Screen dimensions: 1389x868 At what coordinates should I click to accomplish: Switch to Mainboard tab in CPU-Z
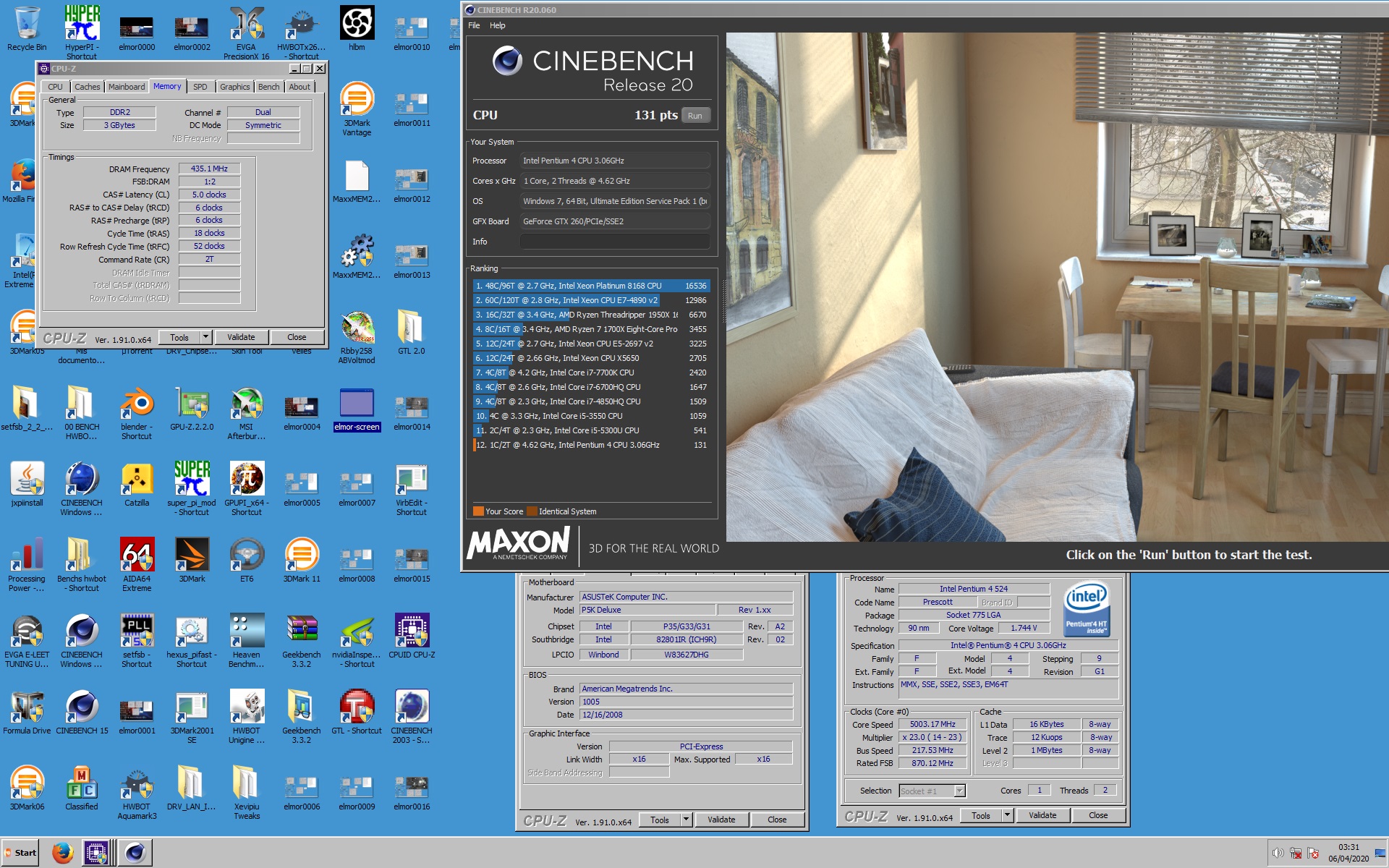pyautogui.click(x=127, y=87)
